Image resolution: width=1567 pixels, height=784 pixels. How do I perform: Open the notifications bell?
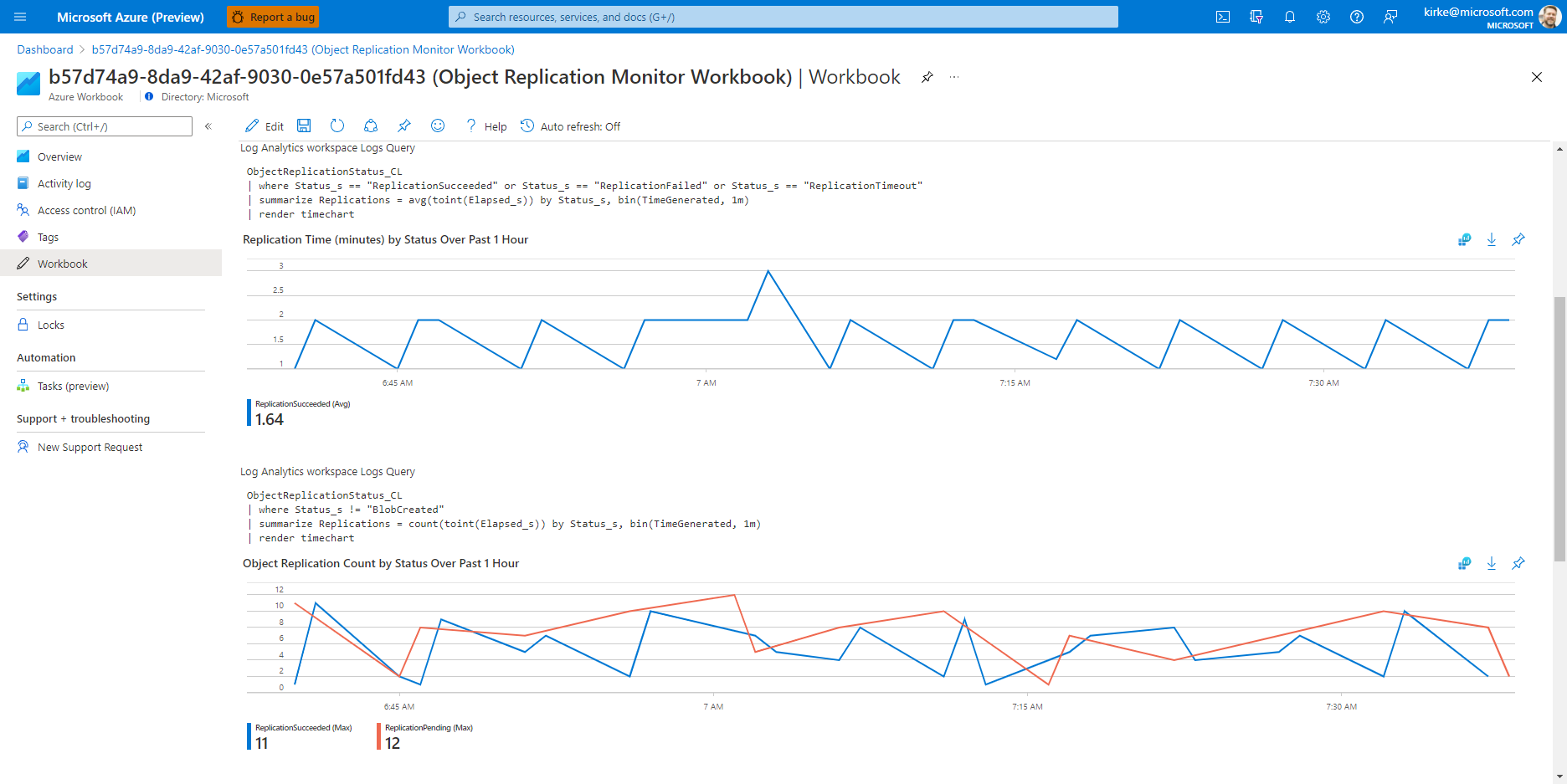(x=1290, y=17)
